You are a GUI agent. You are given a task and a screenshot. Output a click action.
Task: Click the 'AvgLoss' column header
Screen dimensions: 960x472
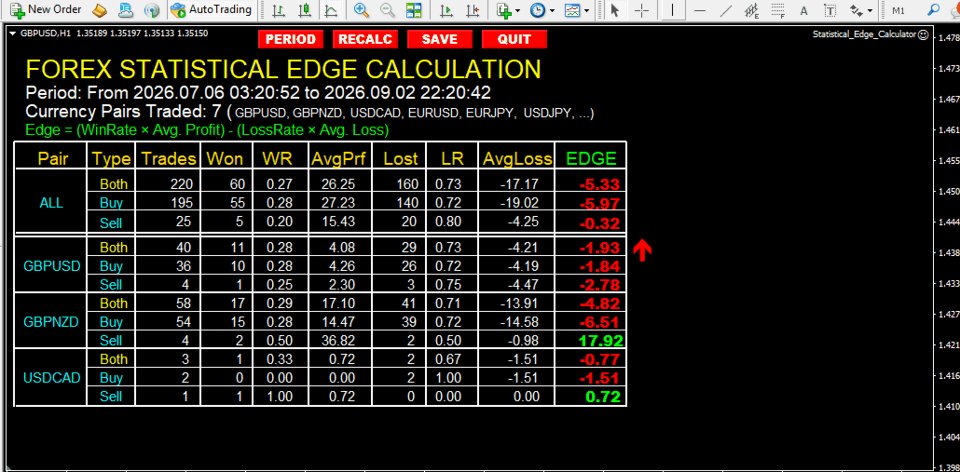pyautogui.click(x=517, y=159)
